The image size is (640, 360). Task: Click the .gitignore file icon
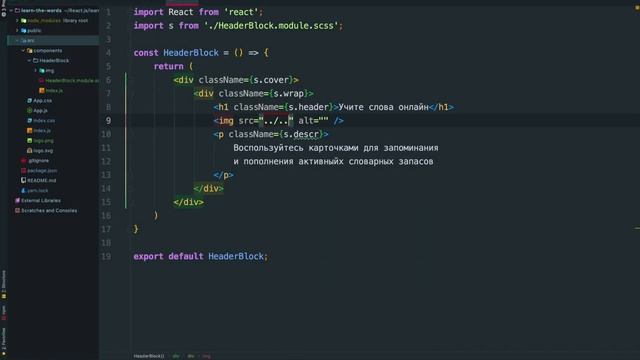[24, 160]
